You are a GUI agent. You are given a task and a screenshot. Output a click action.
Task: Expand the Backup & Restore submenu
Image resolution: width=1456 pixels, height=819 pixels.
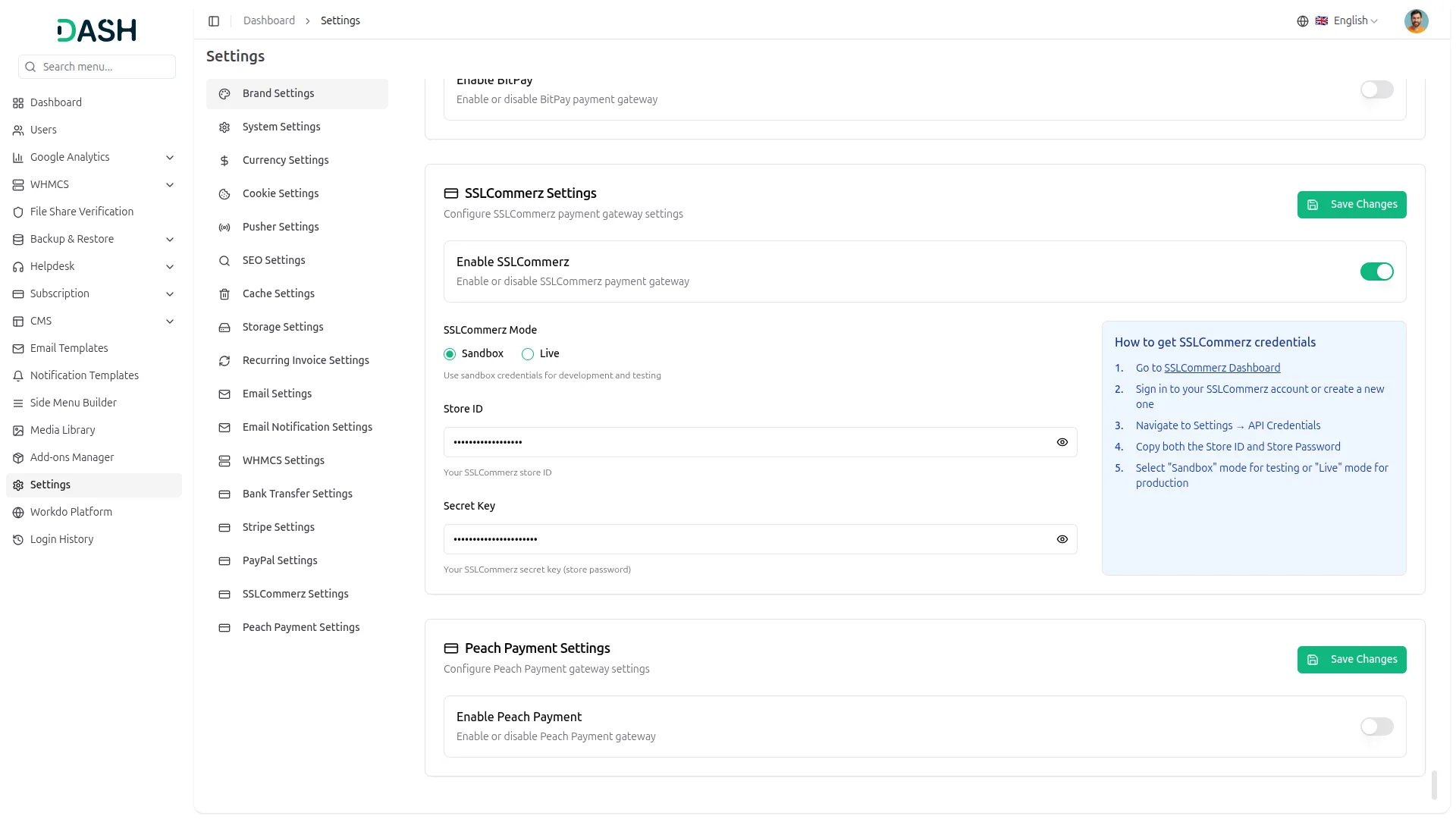(x=170, y=240)
